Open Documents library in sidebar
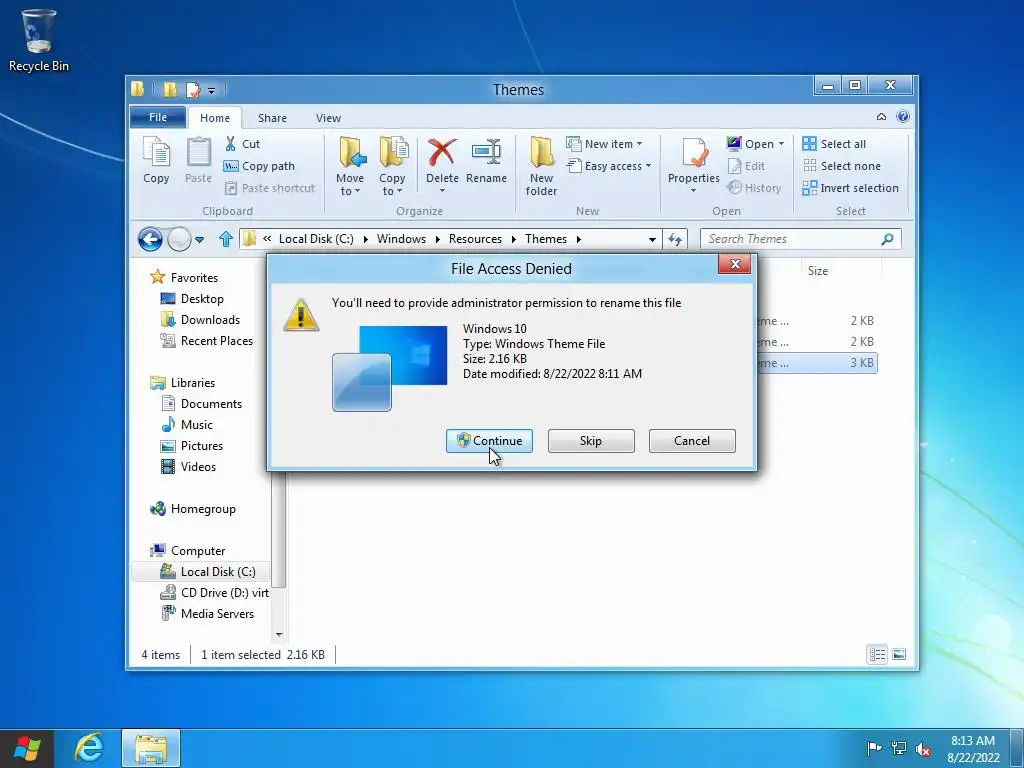 [x=211, y=404]
